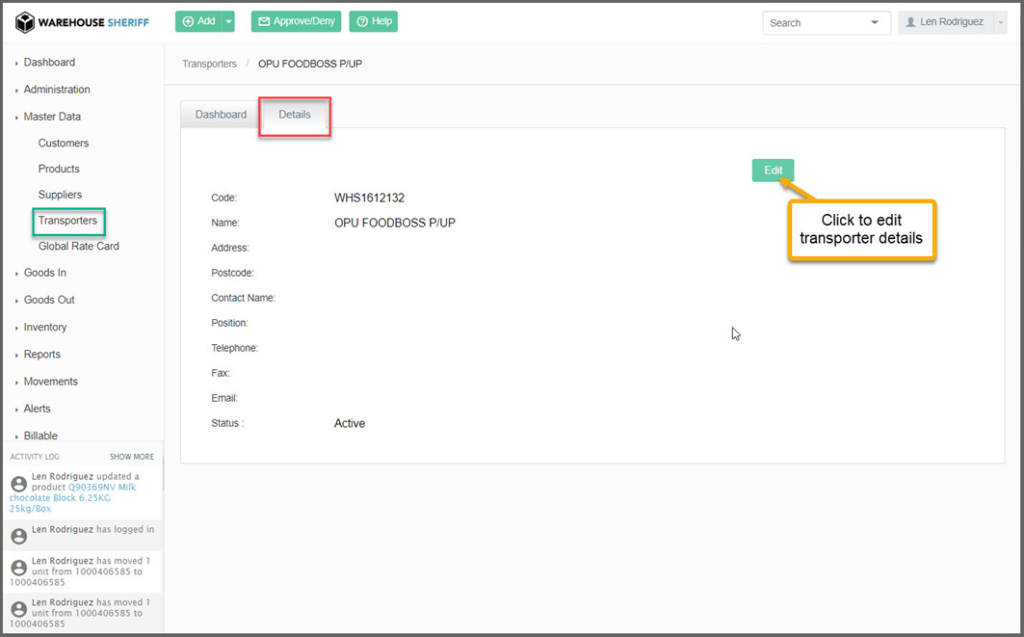
Task: Click Transporters in the breadcrumb
Action: (209, 64)
